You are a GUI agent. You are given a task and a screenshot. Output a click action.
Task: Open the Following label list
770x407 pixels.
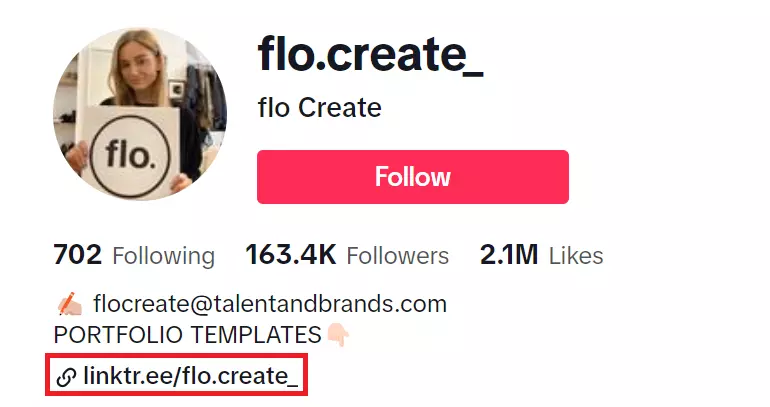click(x=163, y=256)
